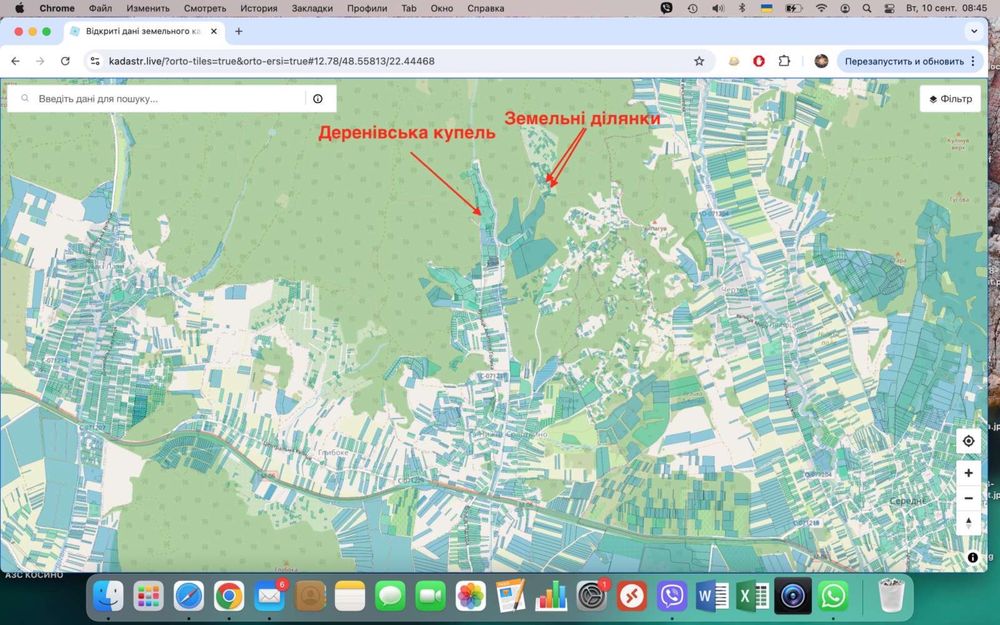This screenshot has width=1000, height=625.
Task: Select the Відкриті дані земельного кадастру tab
Action: tap(144, 31)
